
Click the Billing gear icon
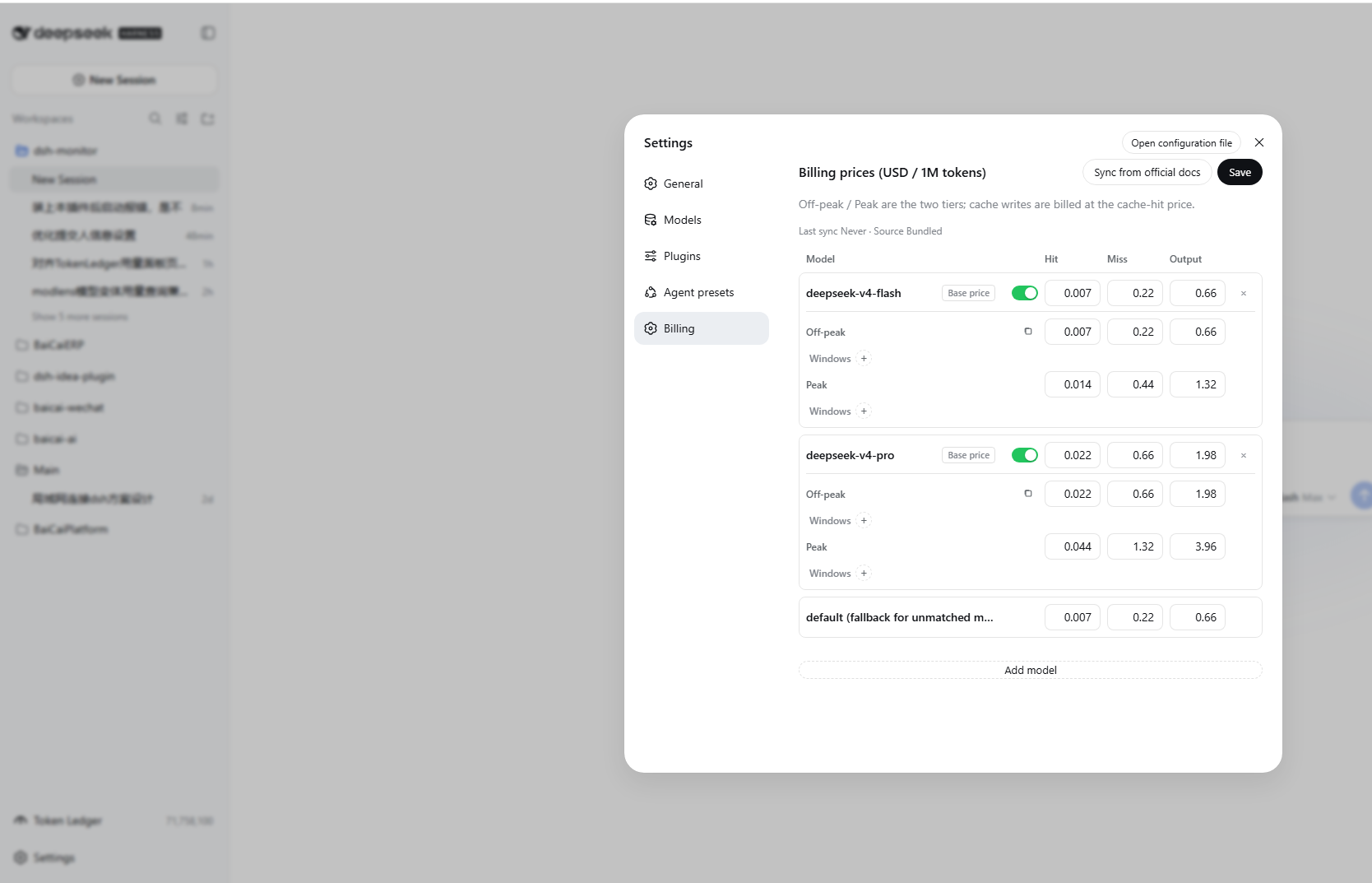[651, 328]
